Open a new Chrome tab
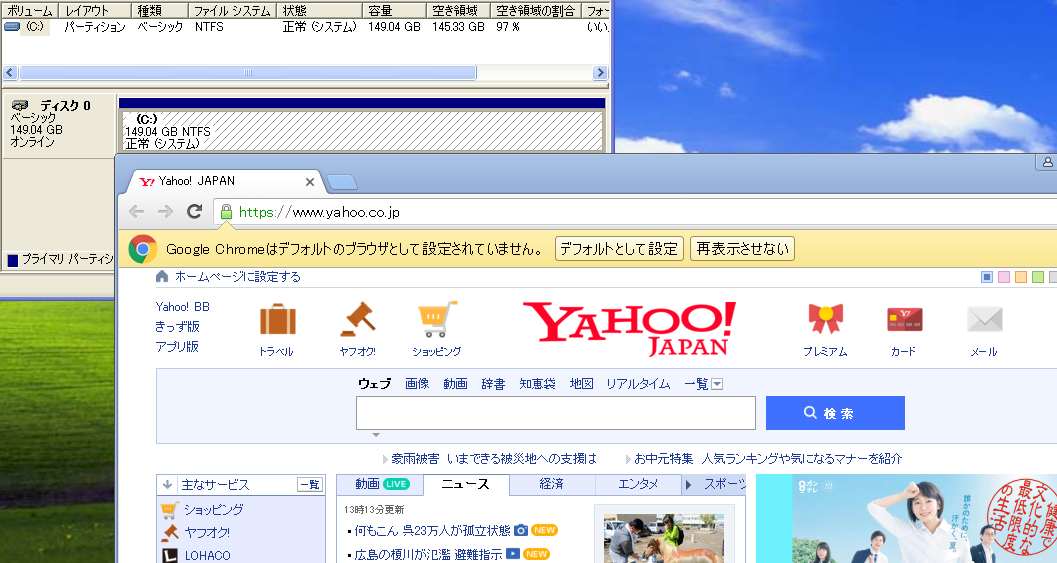This screenshot has height=563, width=1057. click(x=342, y=182)
